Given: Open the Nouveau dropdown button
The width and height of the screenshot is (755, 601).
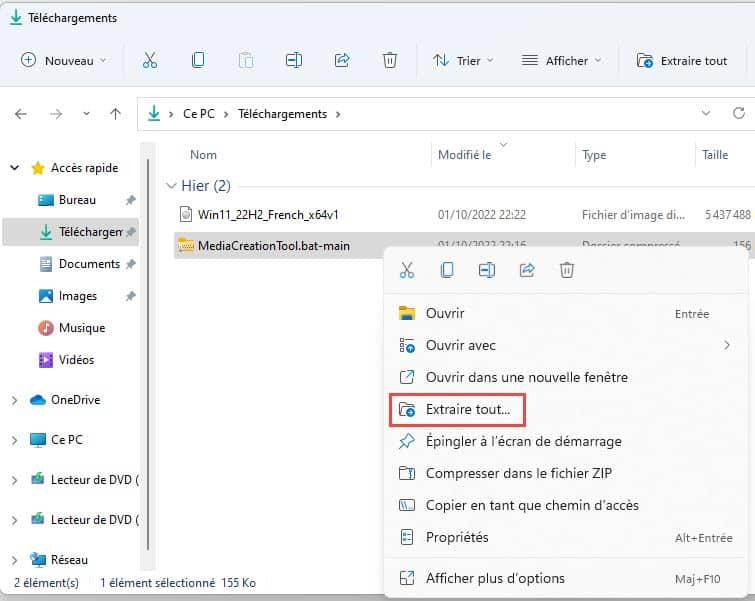Looking at the screenshot, I should point(64,61).
